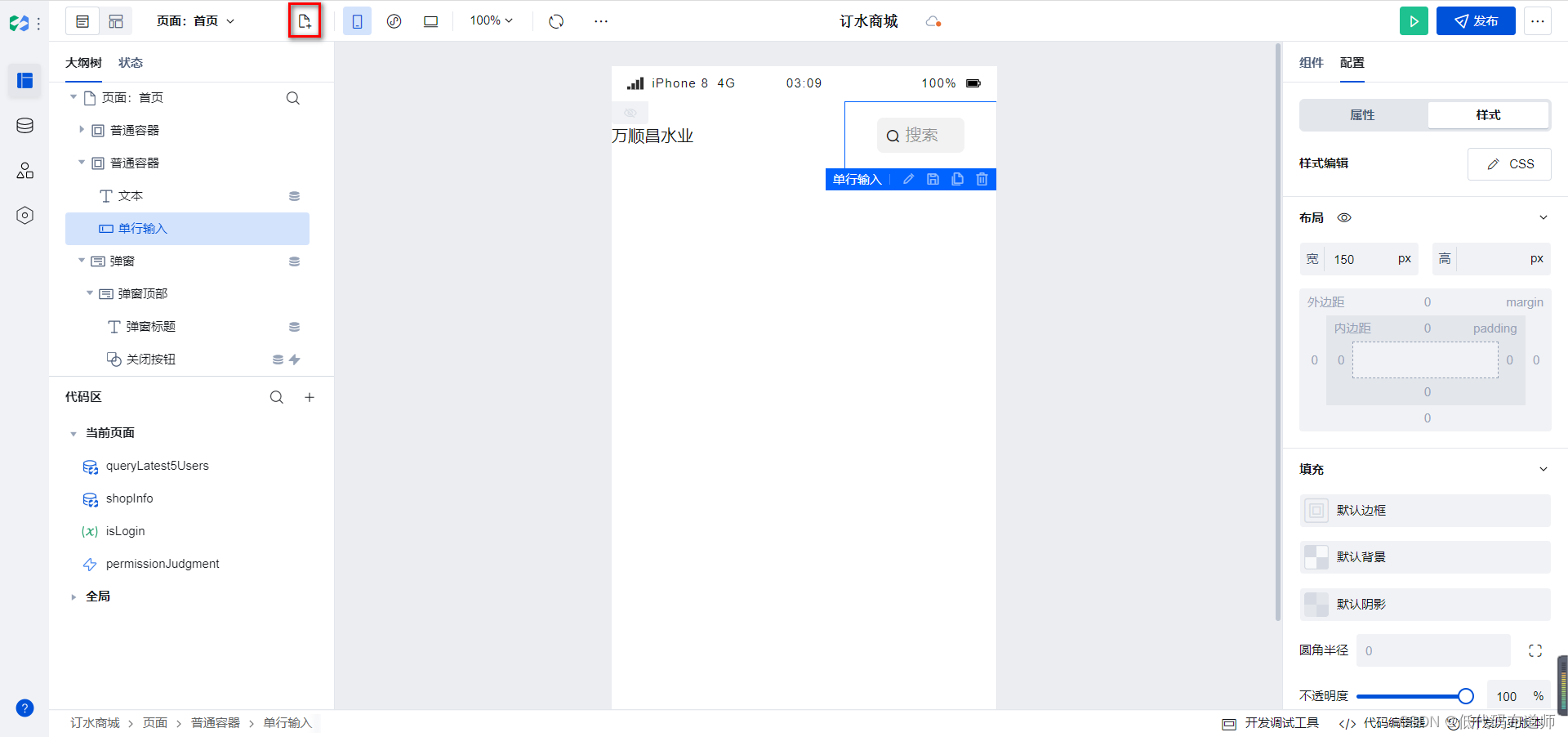
Task: Click the cloud sync status icon
Action: 933,21
